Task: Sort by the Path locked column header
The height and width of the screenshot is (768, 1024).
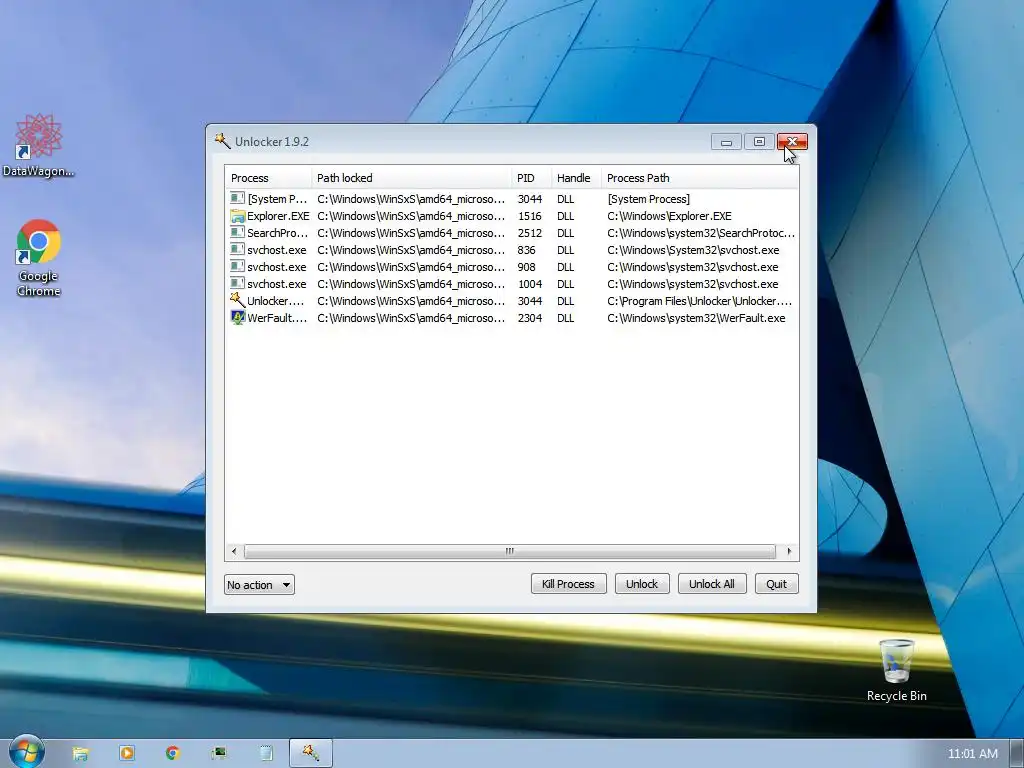Action: click(x=411, y=178)
